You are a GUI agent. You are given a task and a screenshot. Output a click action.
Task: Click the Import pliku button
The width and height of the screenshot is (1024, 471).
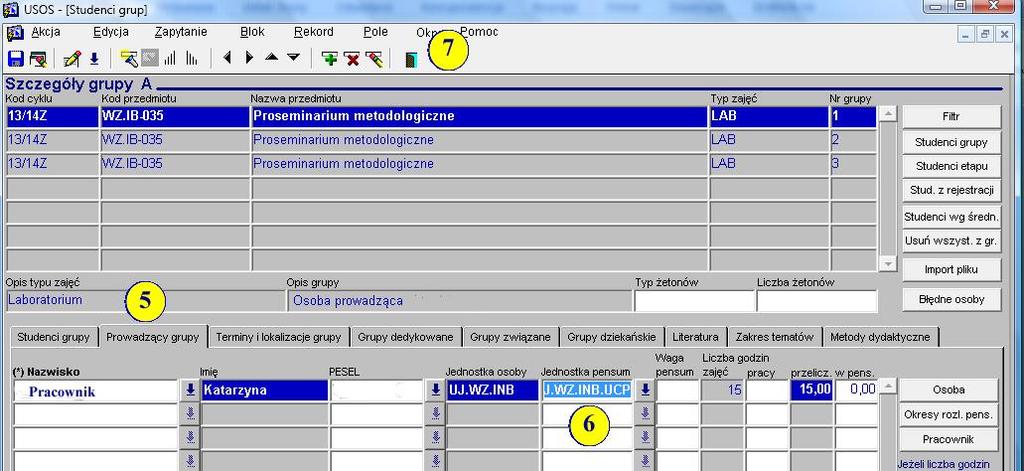951,270
